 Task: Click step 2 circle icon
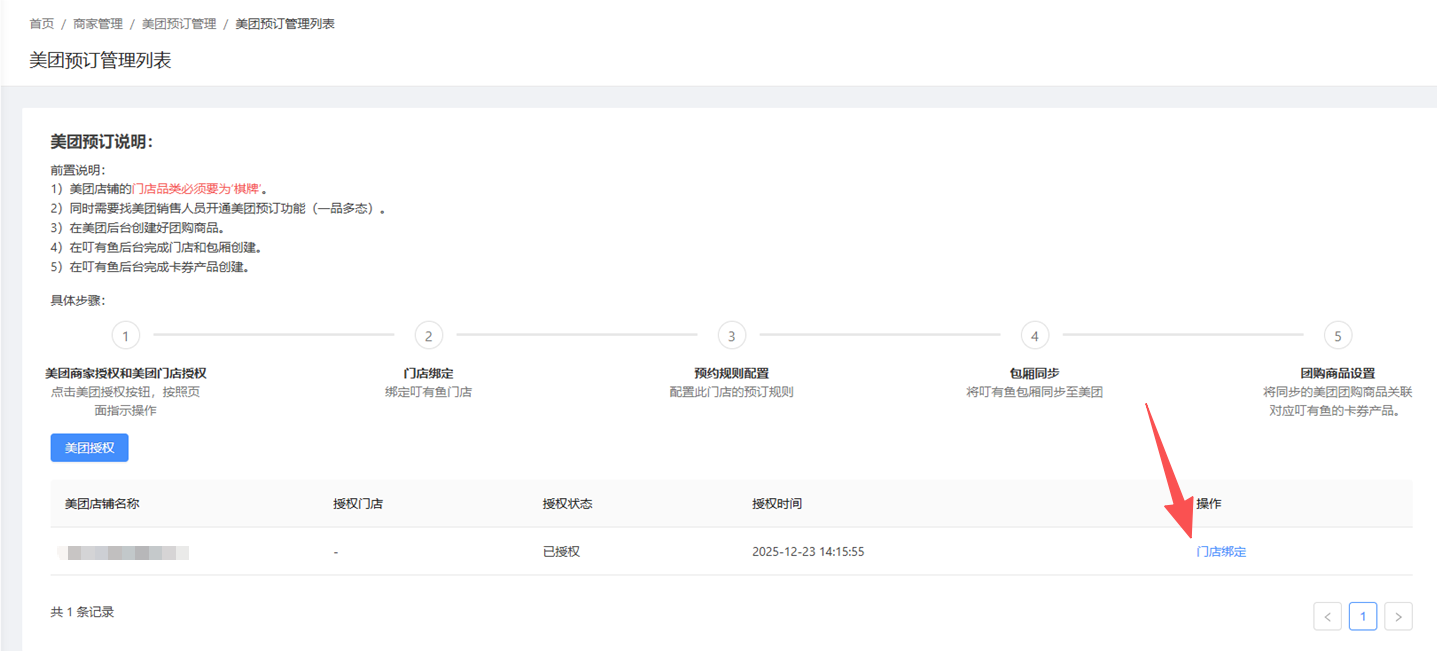428,335
